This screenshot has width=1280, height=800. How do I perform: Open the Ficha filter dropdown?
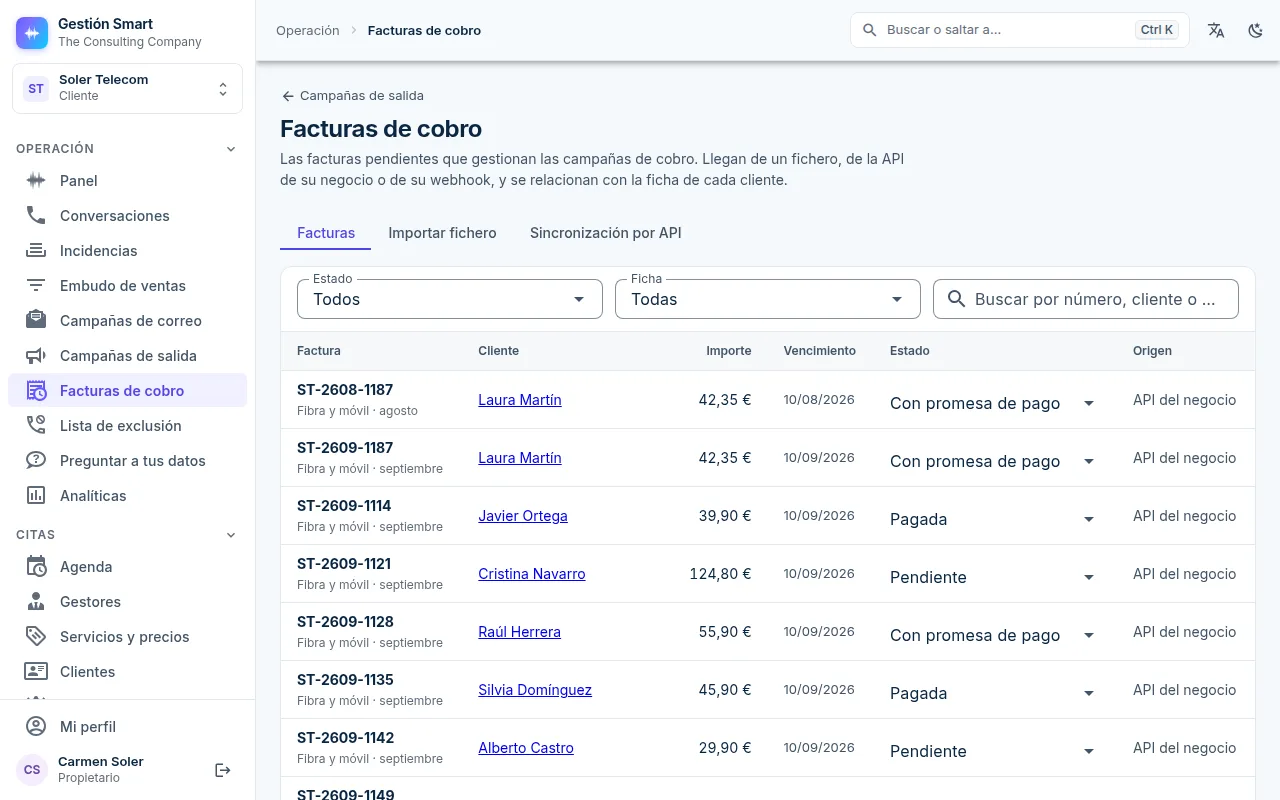pos(768,299)
